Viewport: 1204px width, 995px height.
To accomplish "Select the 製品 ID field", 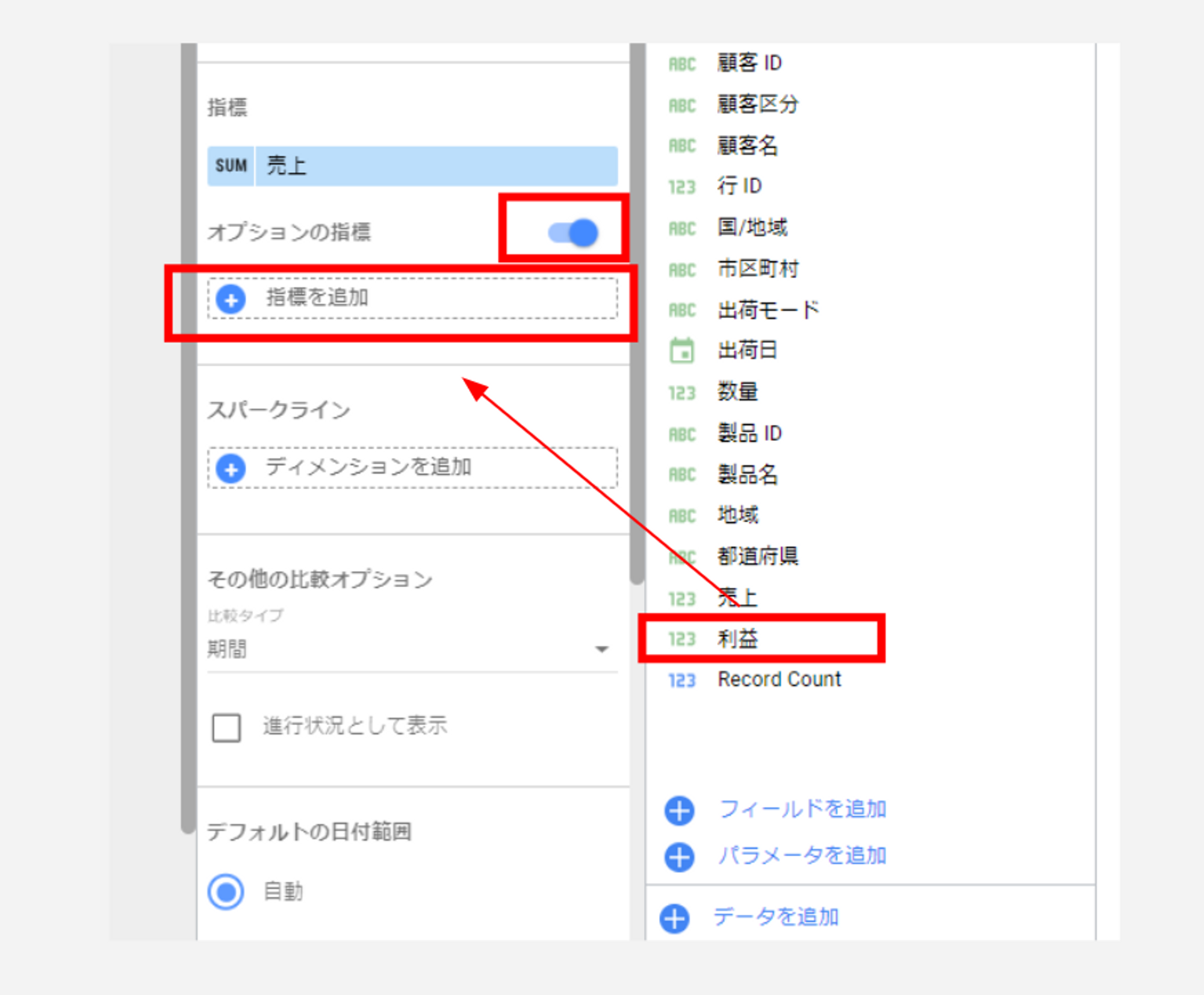I will [749, 433].
